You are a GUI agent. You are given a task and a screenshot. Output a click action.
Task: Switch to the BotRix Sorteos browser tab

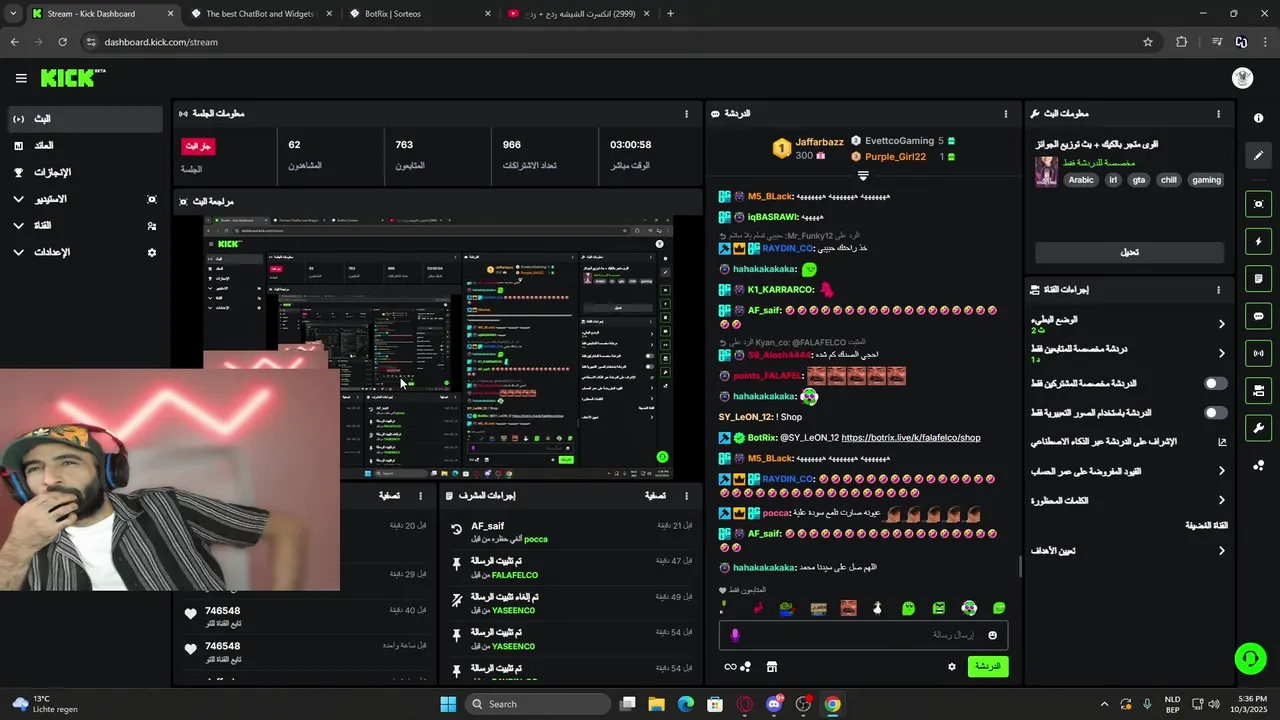click(418, 14)
